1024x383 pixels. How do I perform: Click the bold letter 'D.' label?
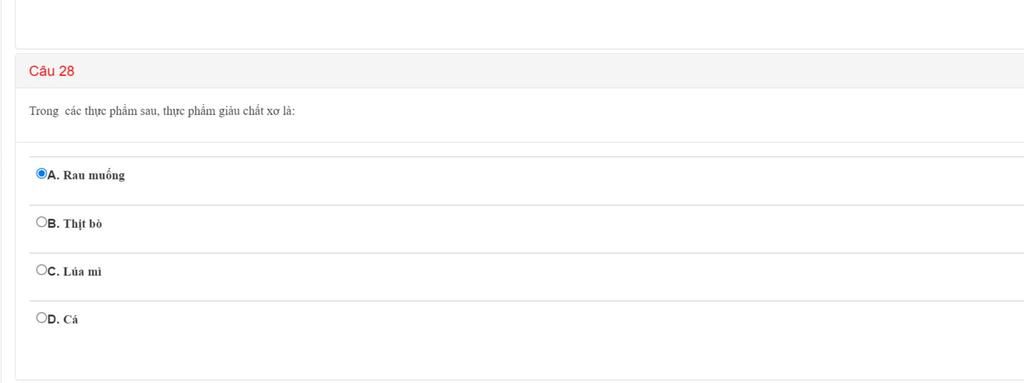[x=54, y=320]
